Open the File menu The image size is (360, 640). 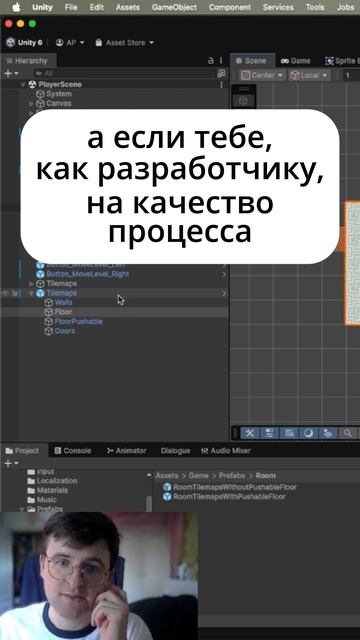point(71,7)
